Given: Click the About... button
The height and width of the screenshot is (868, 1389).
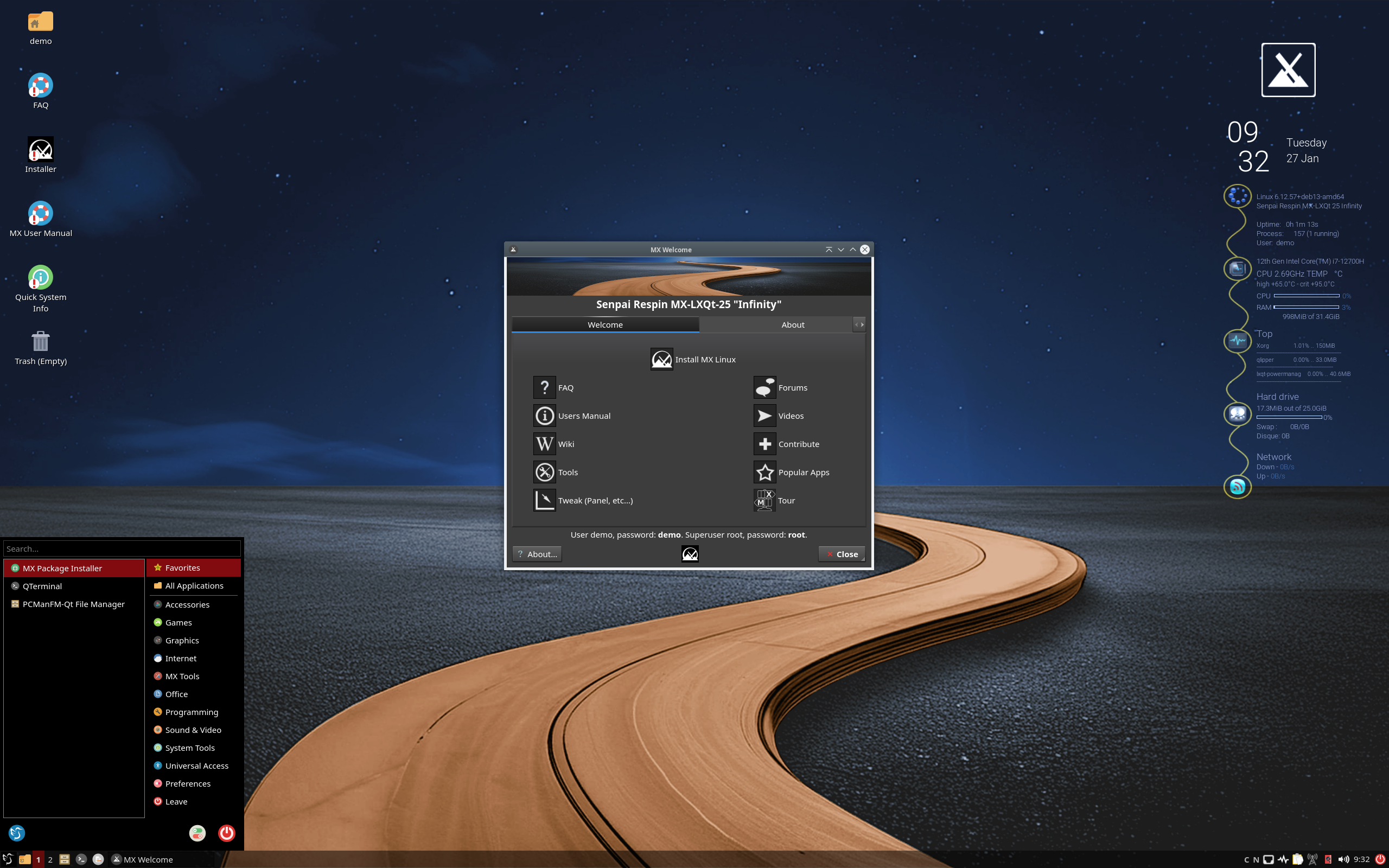Looking at the screenshot, I should (537, 554).
